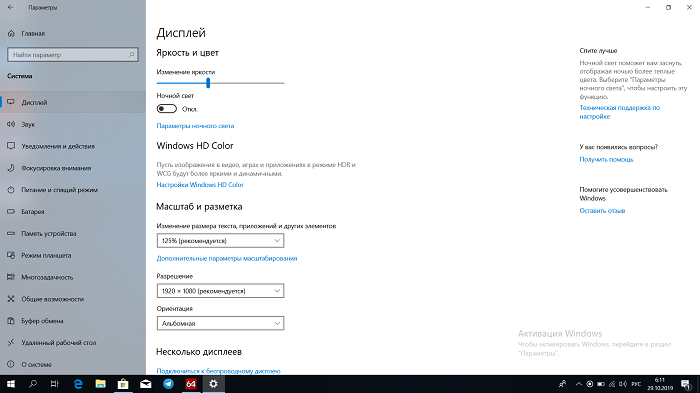Select the О системе info icon
The height and width of the screenshot is (393, 700).
11,364
